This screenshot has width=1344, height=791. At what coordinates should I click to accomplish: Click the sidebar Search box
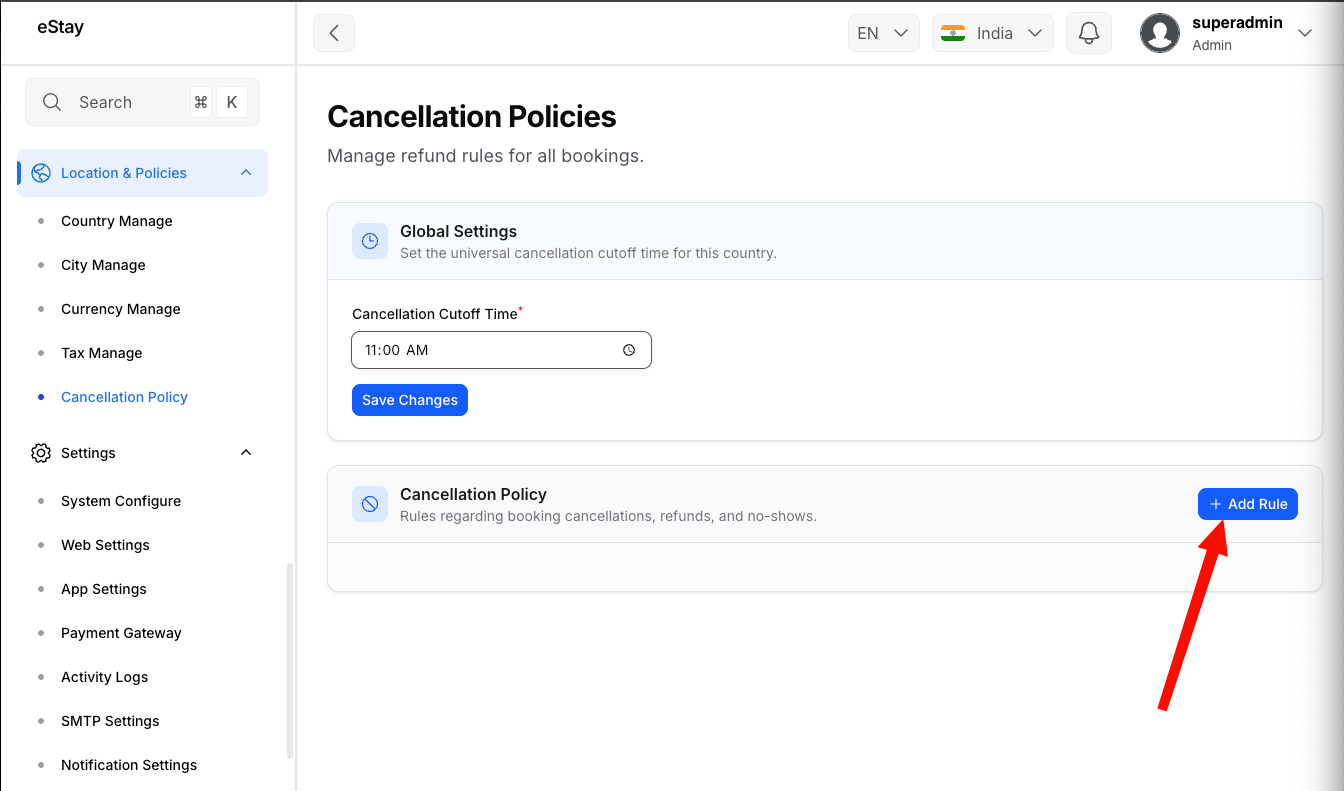point(142,102)
